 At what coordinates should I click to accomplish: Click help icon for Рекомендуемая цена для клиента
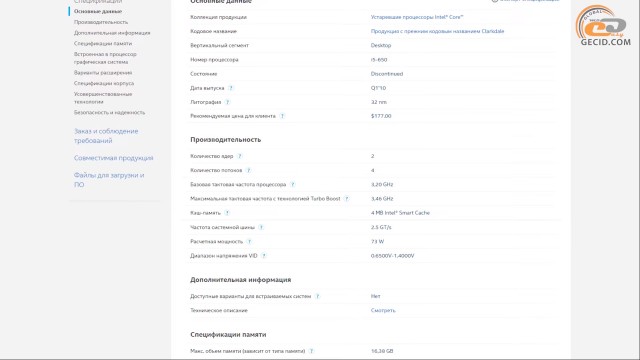tap(282, 116)
